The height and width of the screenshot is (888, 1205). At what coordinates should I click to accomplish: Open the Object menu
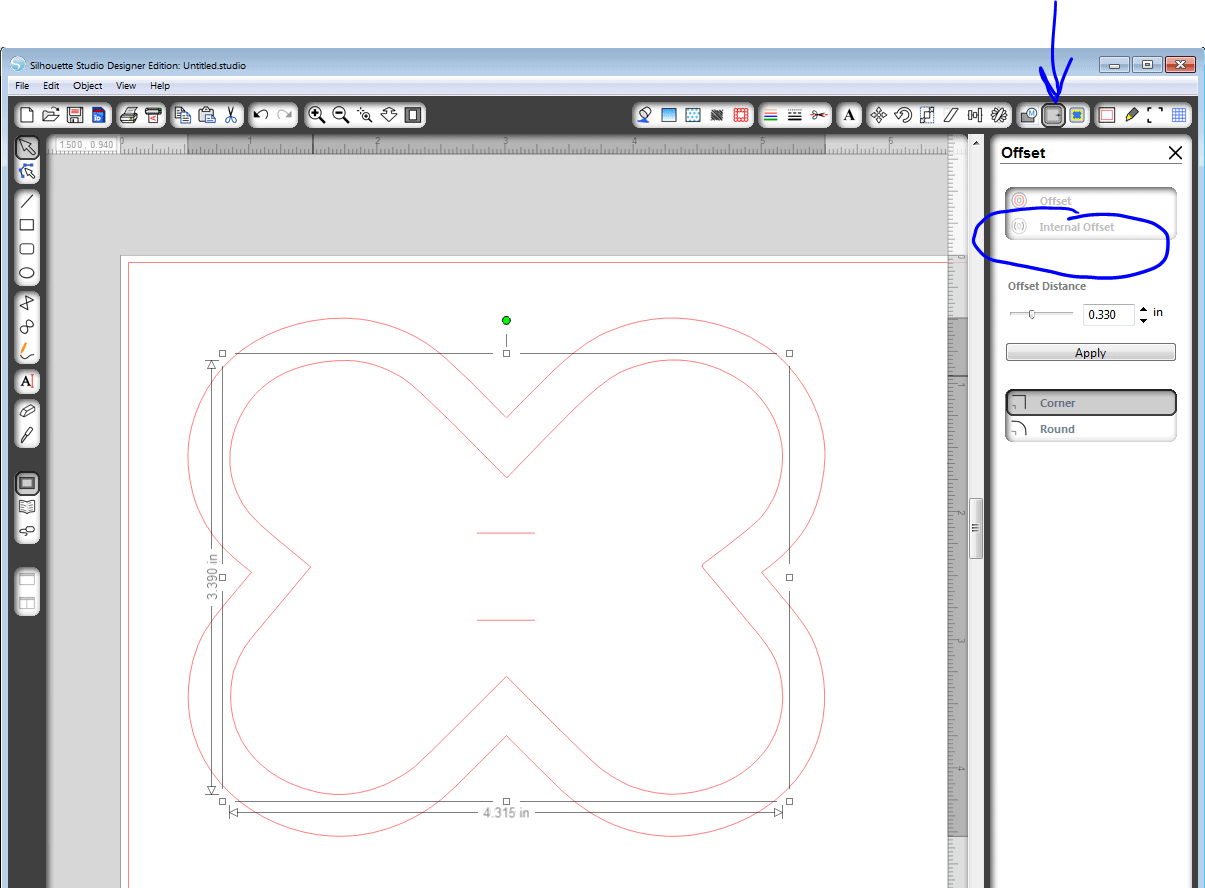[x=87, y=86]
